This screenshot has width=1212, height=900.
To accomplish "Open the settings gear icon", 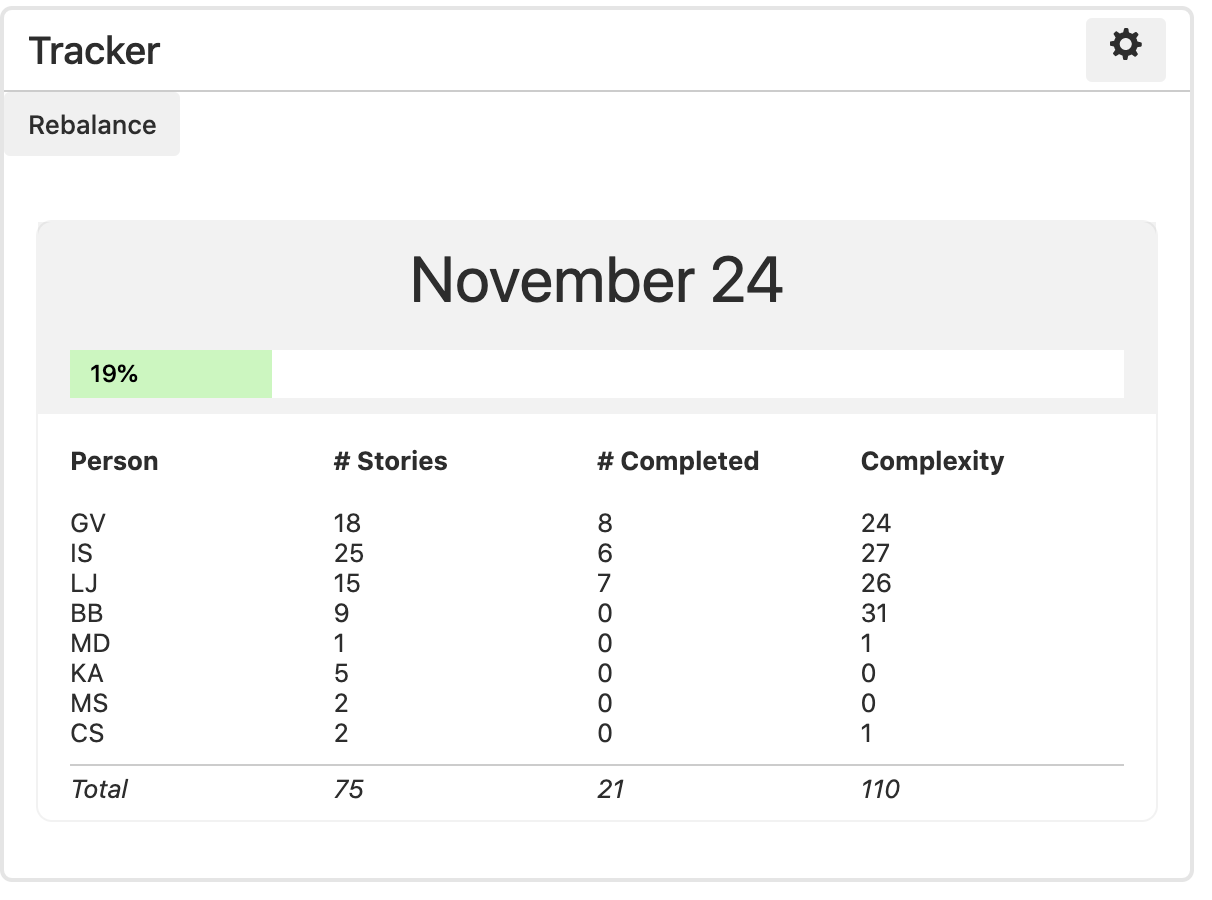I will [1125, 46].
